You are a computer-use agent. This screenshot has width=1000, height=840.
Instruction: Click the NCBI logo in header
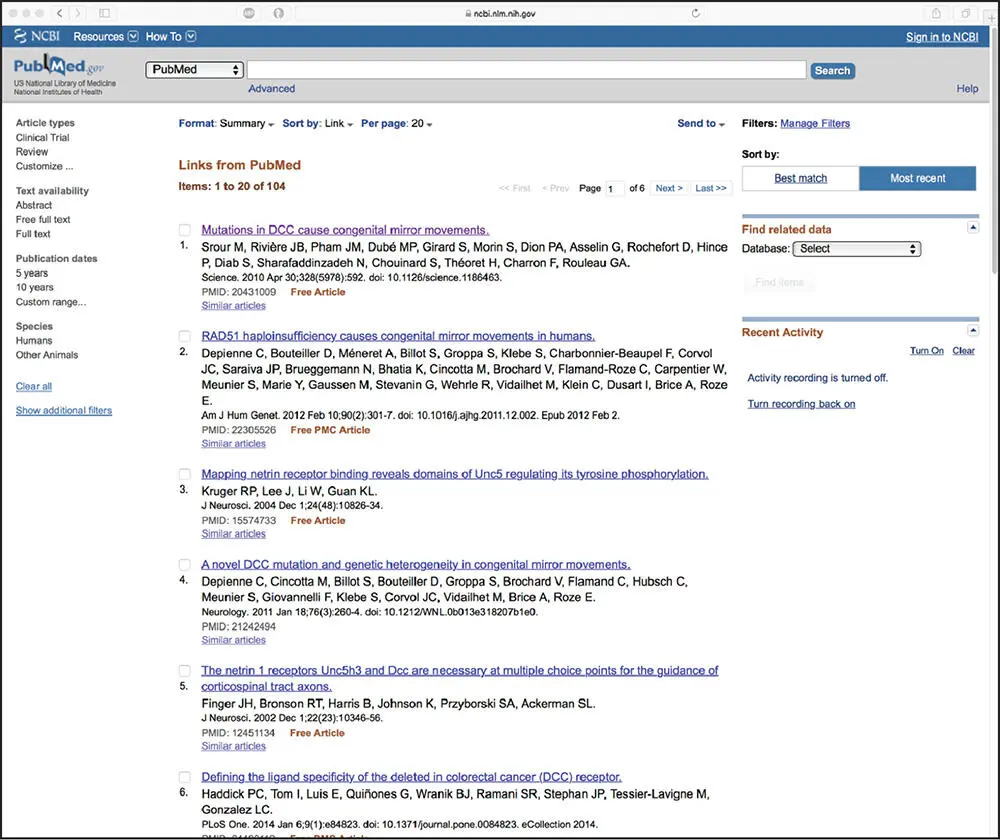[x=36, y=37]
